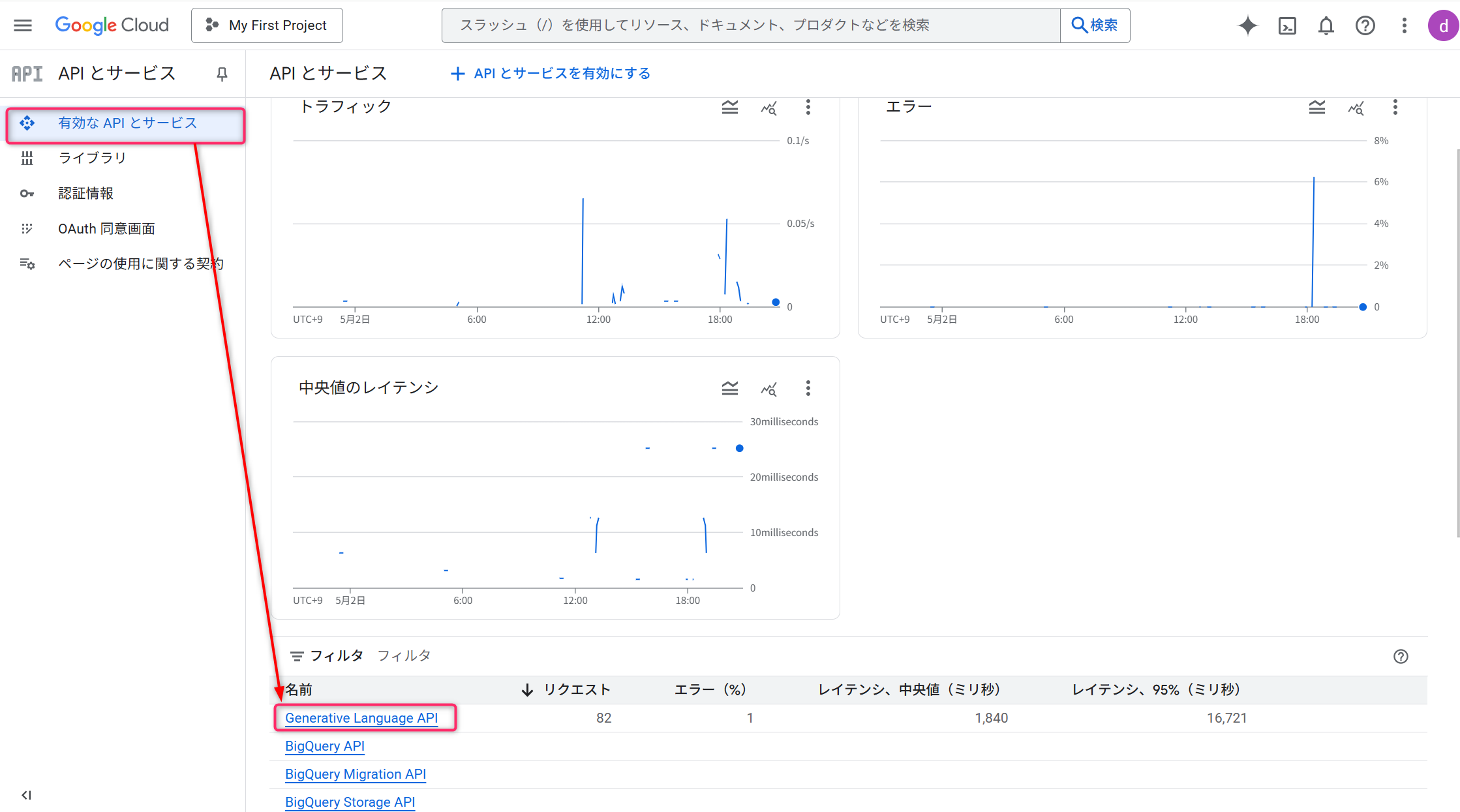Image resolution: width=1460 pixels, height=812 pixels.
Task: Sort by the 名前 column header
Action: point(299,690)
